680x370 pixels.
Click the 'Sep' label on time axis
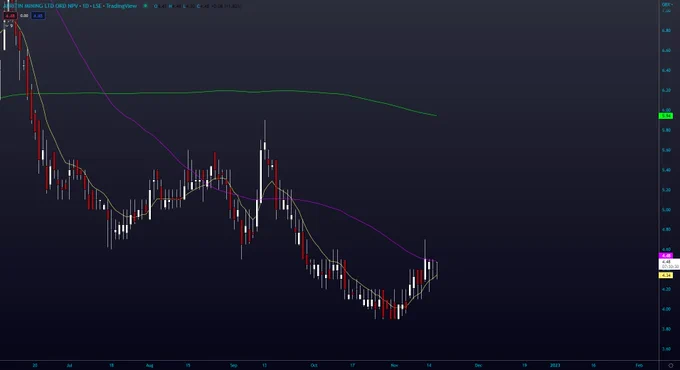[x=234, y=365]
